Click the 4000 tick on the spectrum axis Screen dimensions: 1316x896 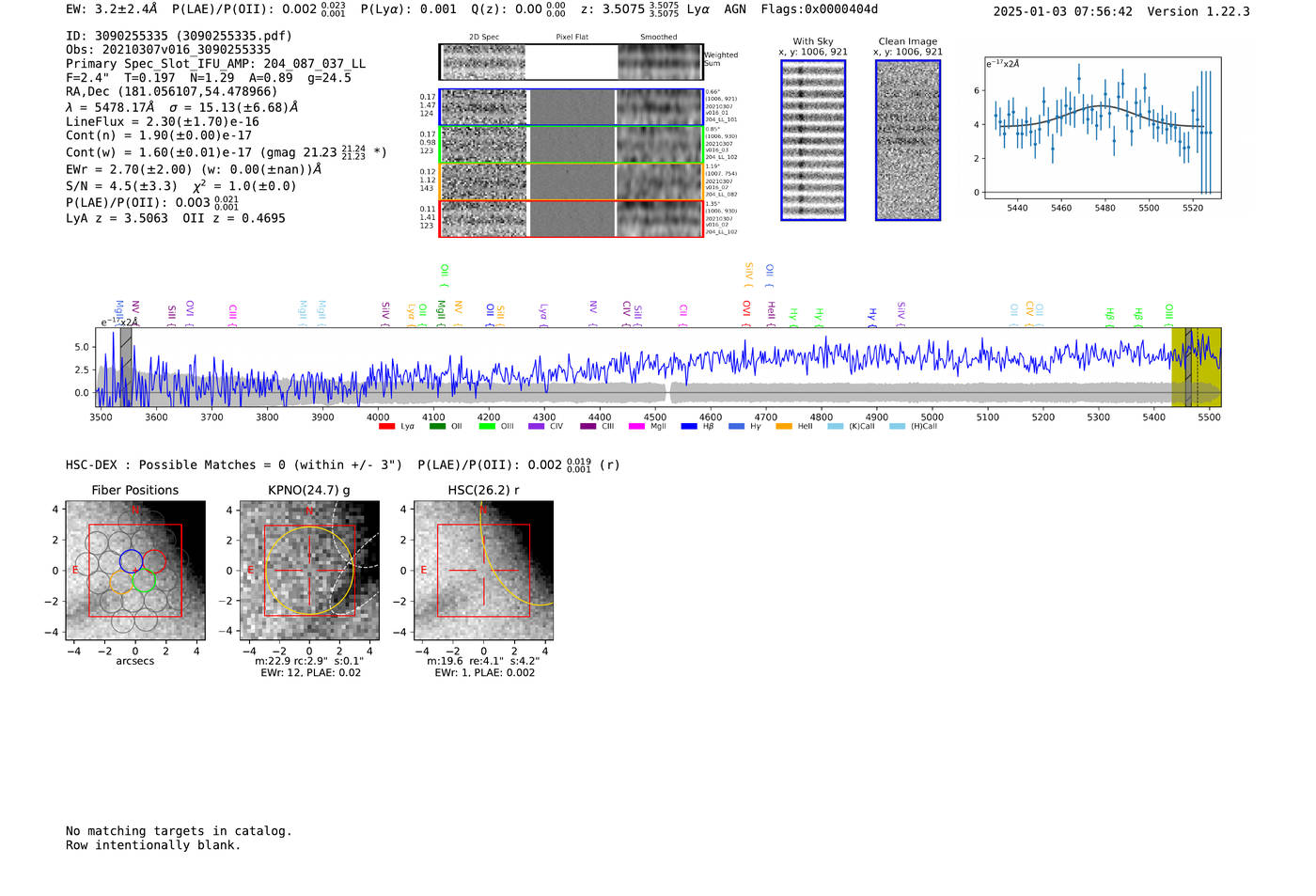click(x=378, y=417)
